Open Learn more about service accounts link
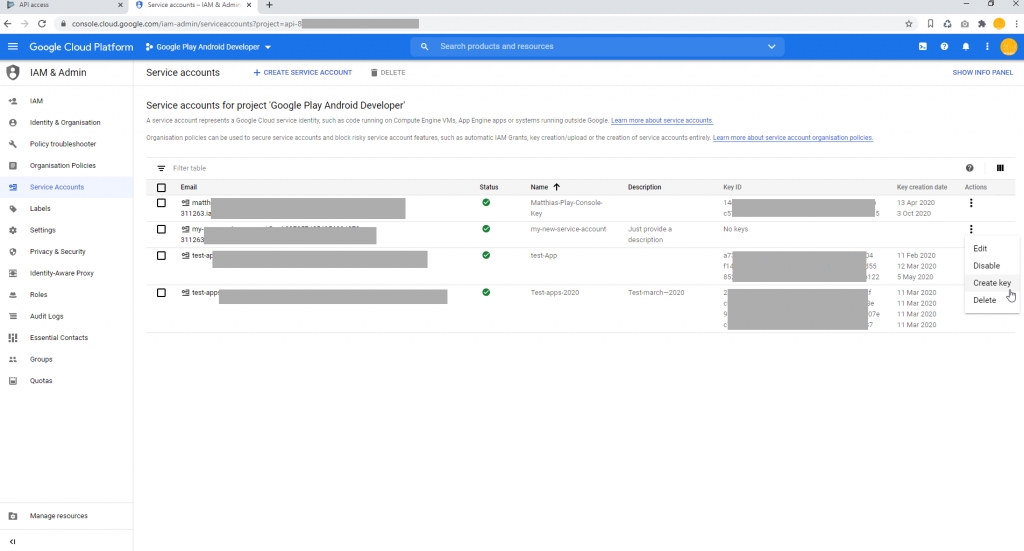This screenshot has height=551, width=1024. point(662,121)
